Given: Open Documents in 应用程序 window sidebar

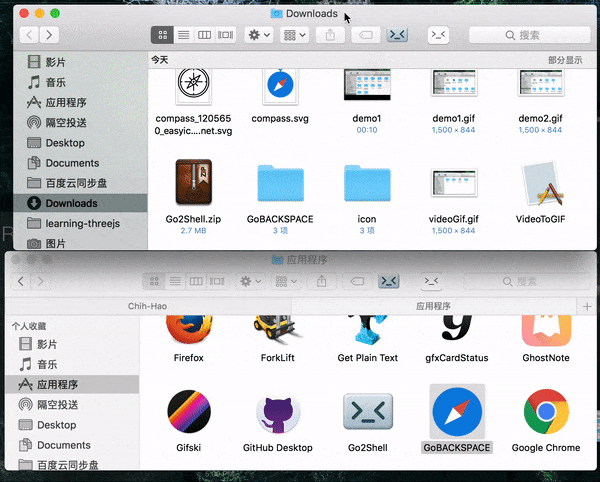Looking at the screenshot, I should tap(72, 445).
